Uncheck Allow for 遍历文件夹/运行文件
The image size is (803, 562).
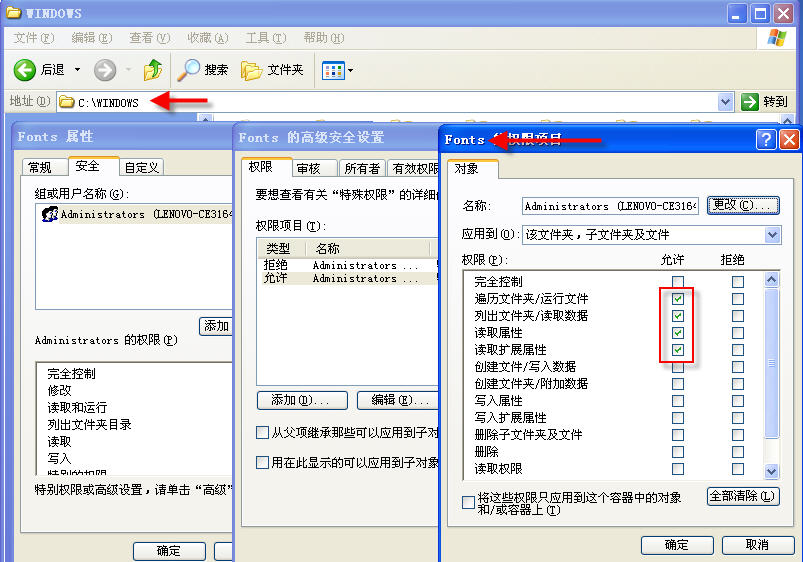pos(678,299)
